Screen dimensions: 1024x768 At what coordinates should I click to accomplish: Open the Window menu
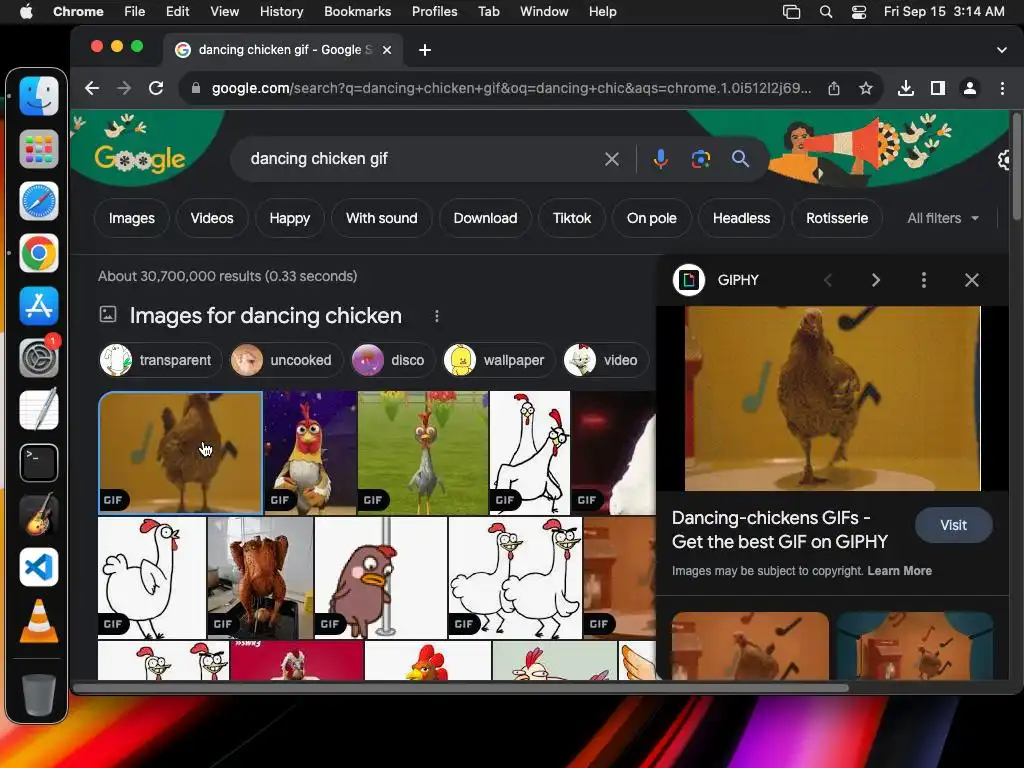(x=544, y=12)
